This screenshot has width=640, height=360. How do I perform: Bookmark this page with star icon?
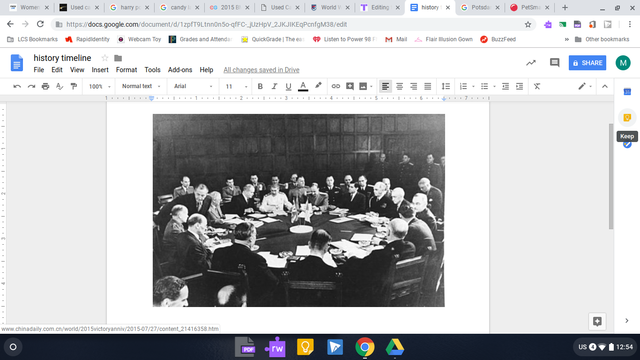click(528, 24)
